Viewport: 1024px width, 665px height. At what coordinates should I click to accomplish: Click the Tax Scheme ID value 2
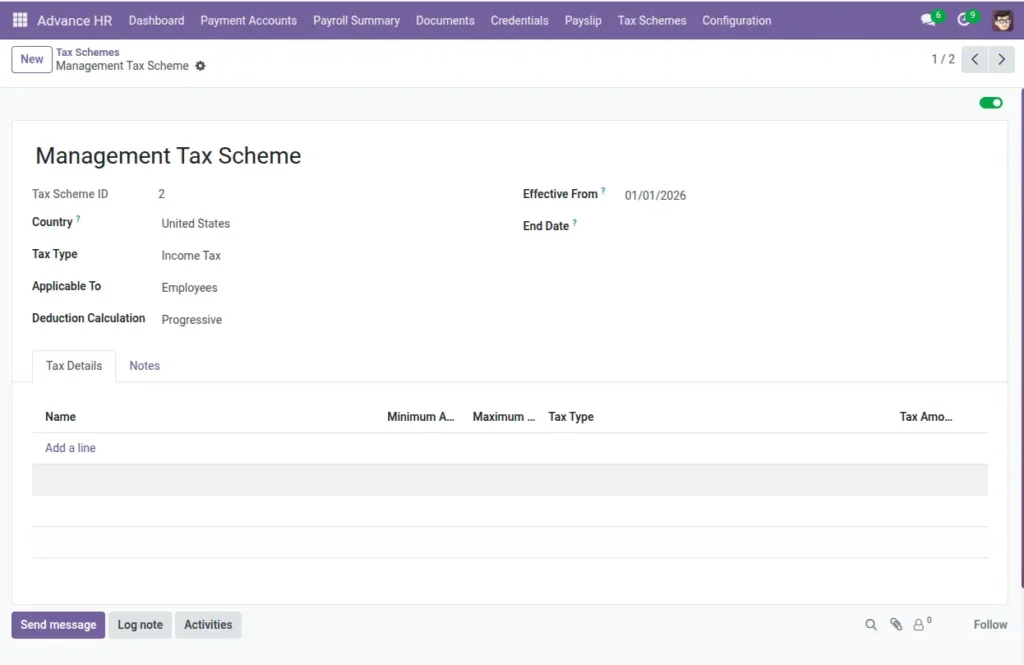point(161,194)
